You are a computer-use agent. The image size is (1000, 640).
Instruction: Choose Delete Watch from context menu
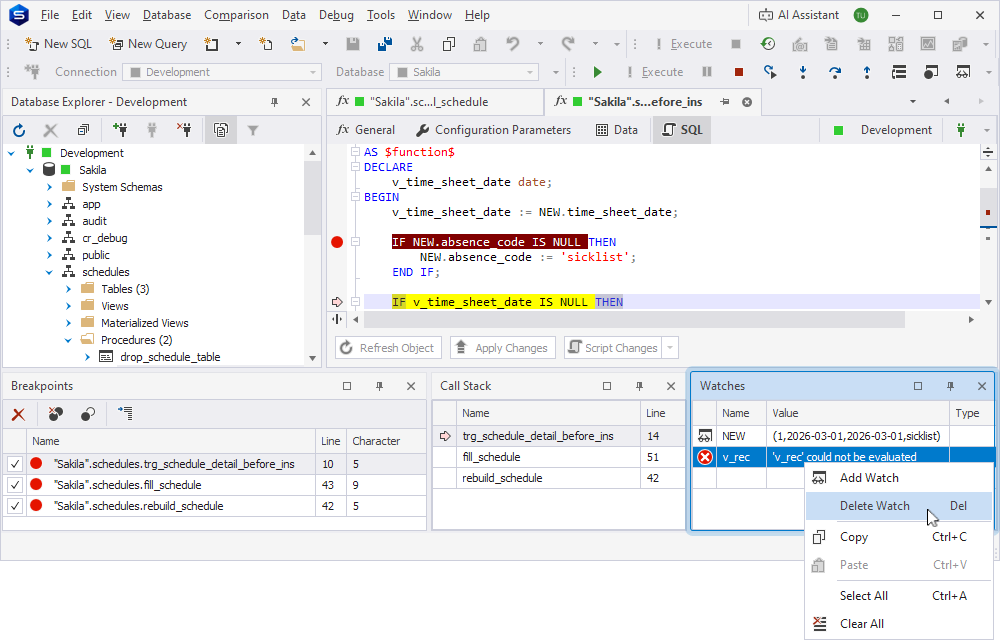[898, 506]
